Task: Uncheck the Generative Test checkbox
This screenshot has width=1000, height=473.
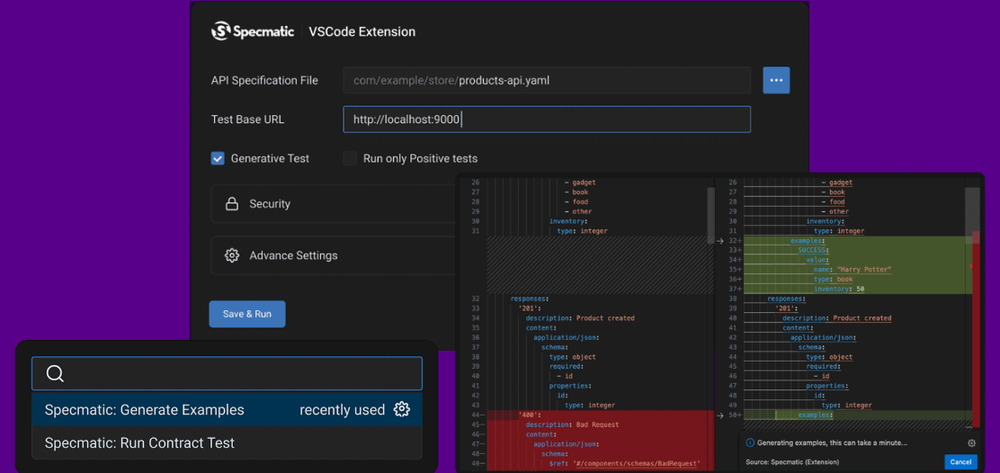Action: point(217,158)
